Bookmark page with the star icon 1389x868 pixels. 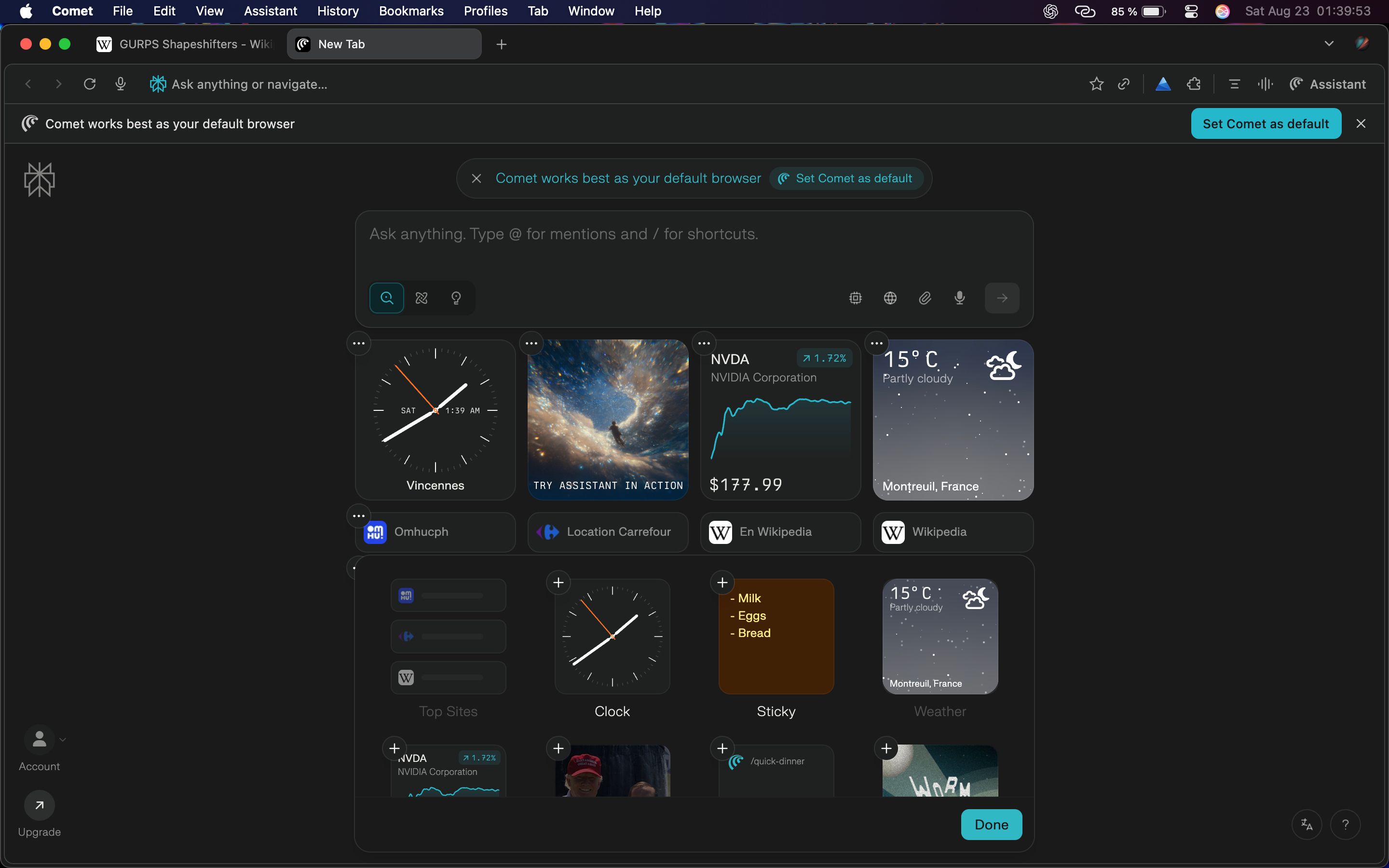[x=1096, y=84]
